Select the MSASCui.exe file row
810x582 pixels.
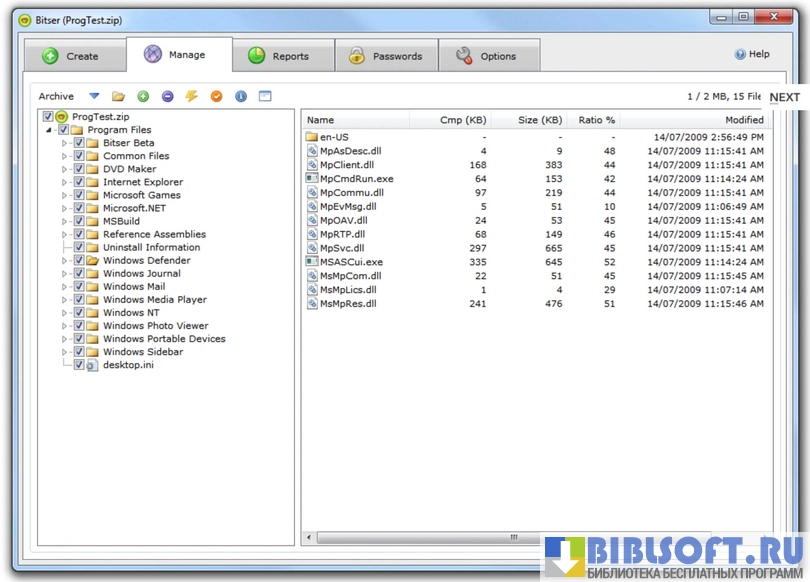[351, 262]
